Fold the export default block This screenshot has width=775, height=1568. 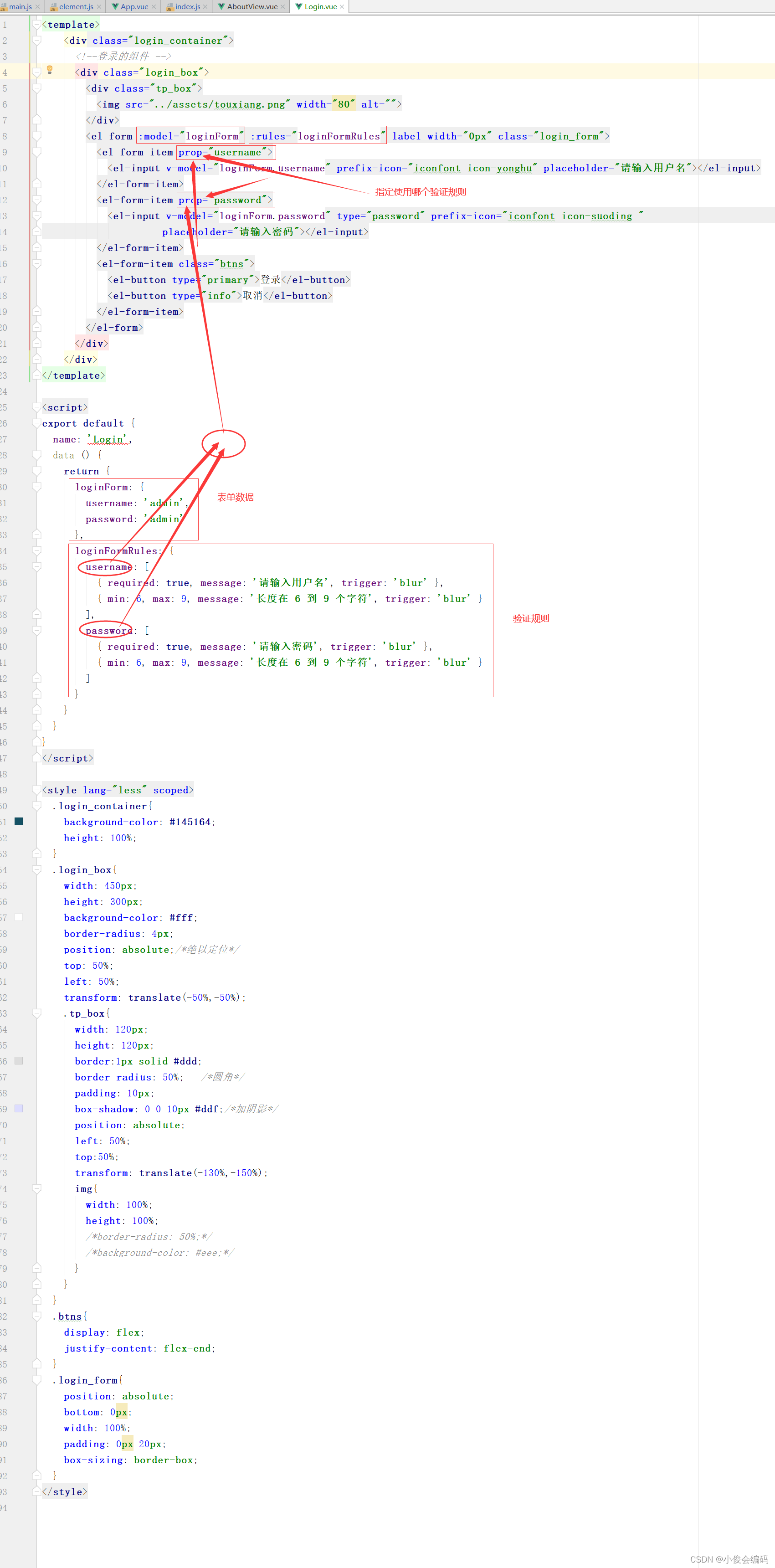(x=36, y=423)
